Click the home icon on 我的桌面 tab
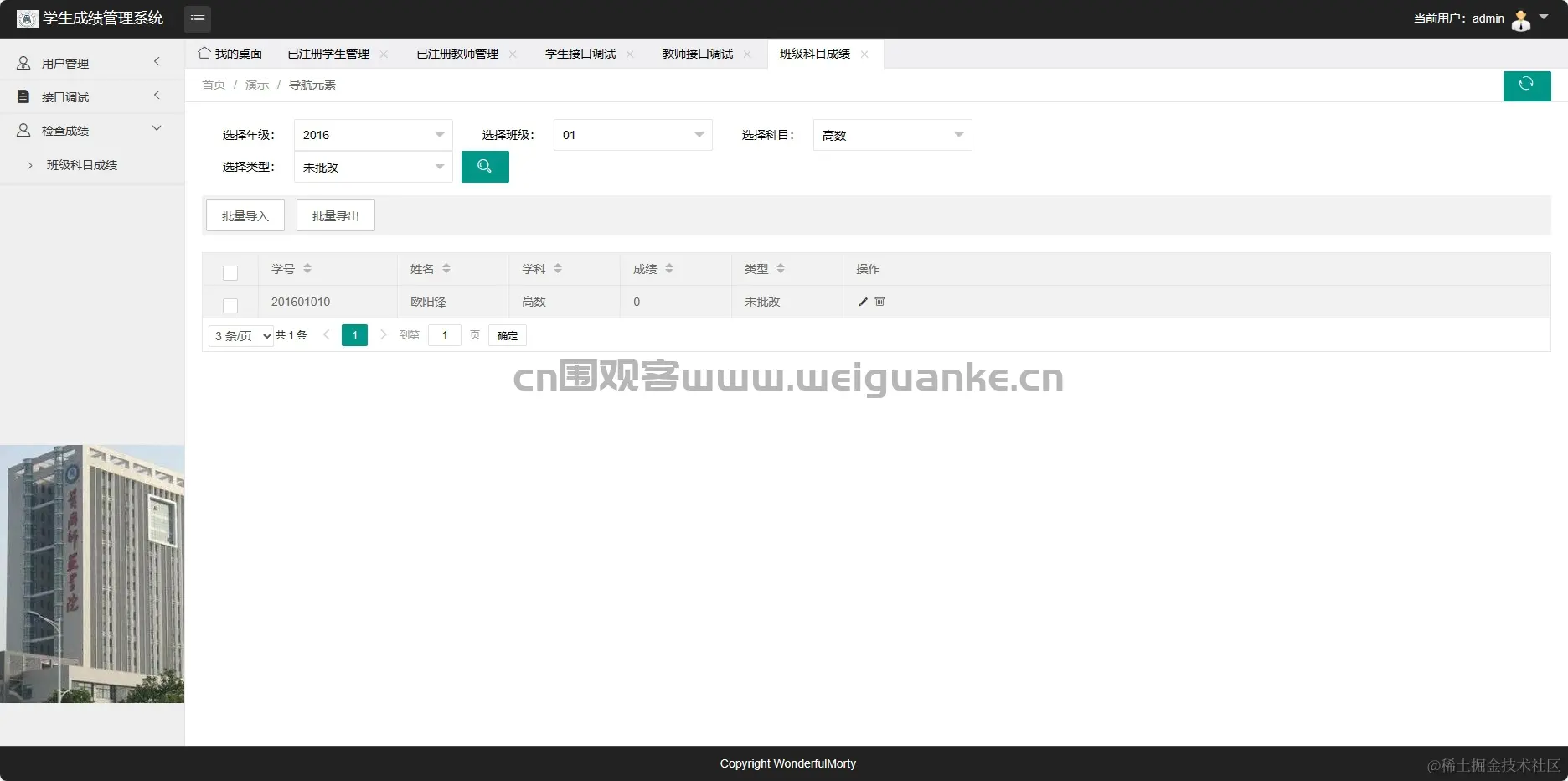Viewport: 1568px width, 781px height. (204, 53)
